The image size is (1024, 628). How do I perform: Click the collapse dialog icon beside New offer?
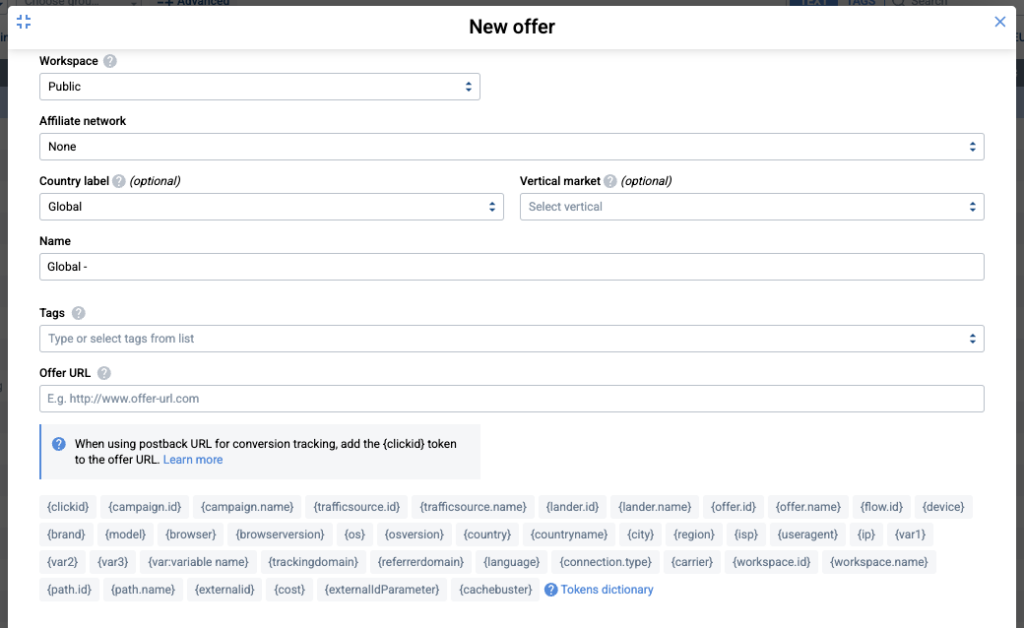24,22
